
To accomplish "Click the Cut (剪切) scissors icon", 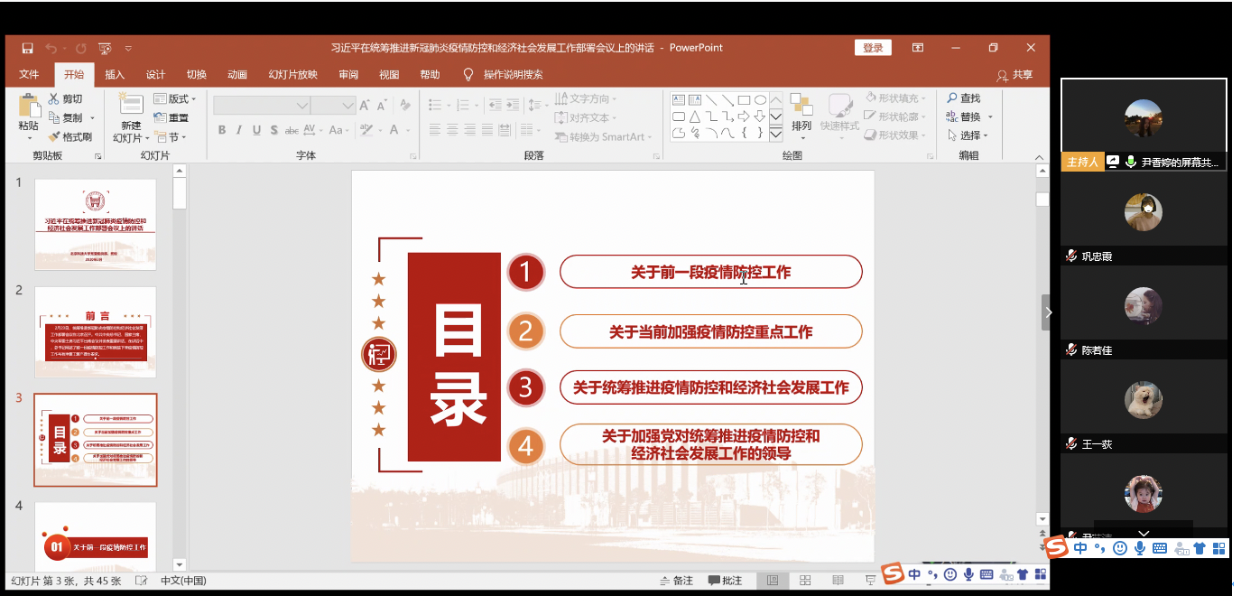I will coord(54,99).
